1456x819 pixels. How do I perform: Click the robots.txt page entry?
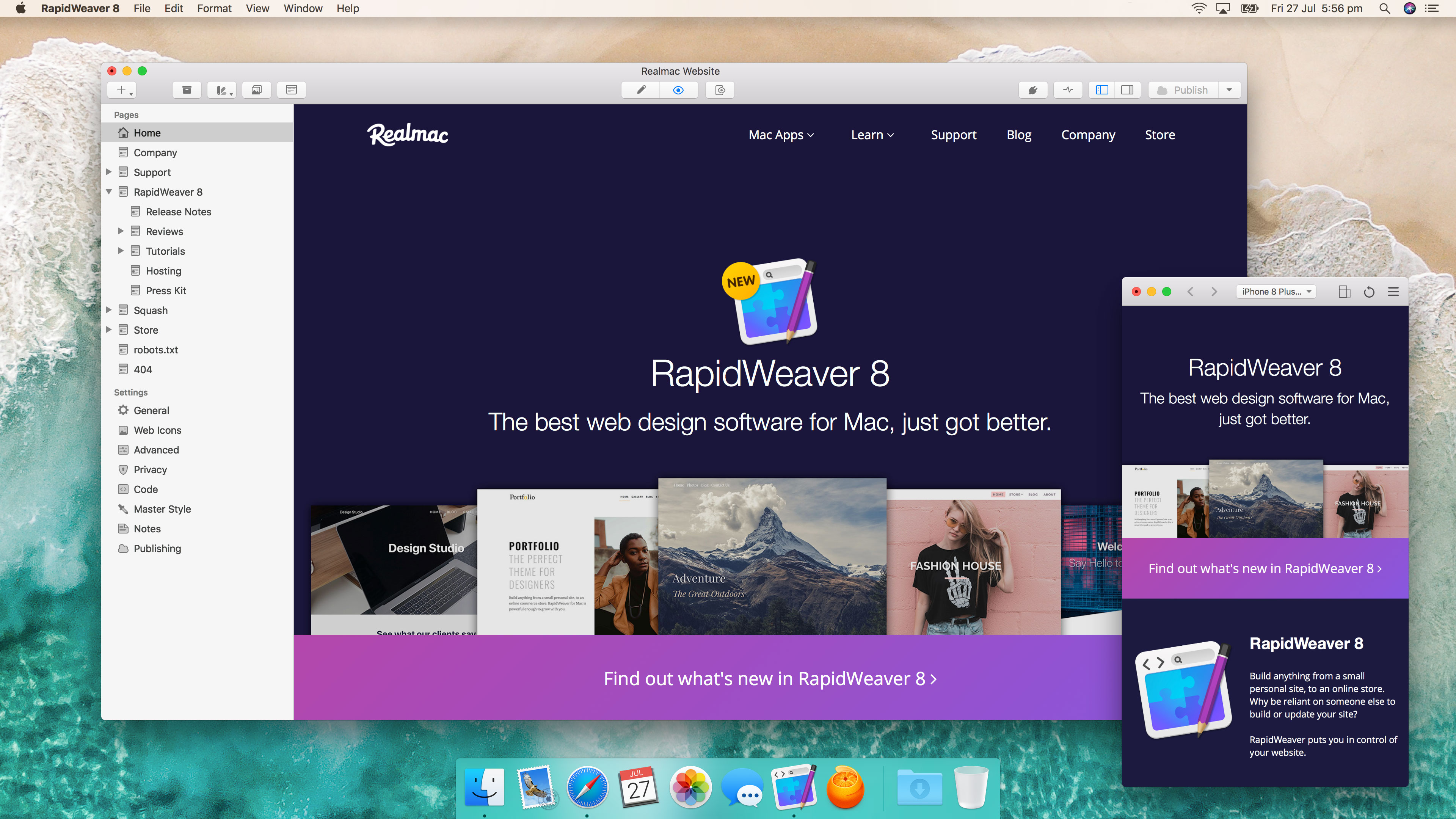coord(155,349)
